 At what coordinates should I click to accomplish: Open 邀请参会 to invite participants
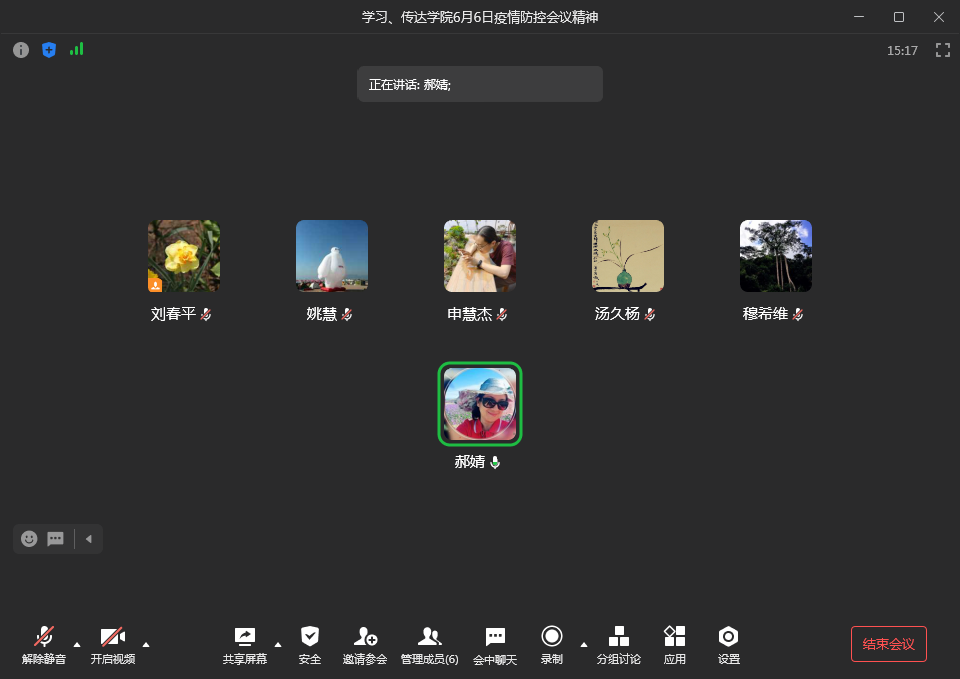pos(365,644)
